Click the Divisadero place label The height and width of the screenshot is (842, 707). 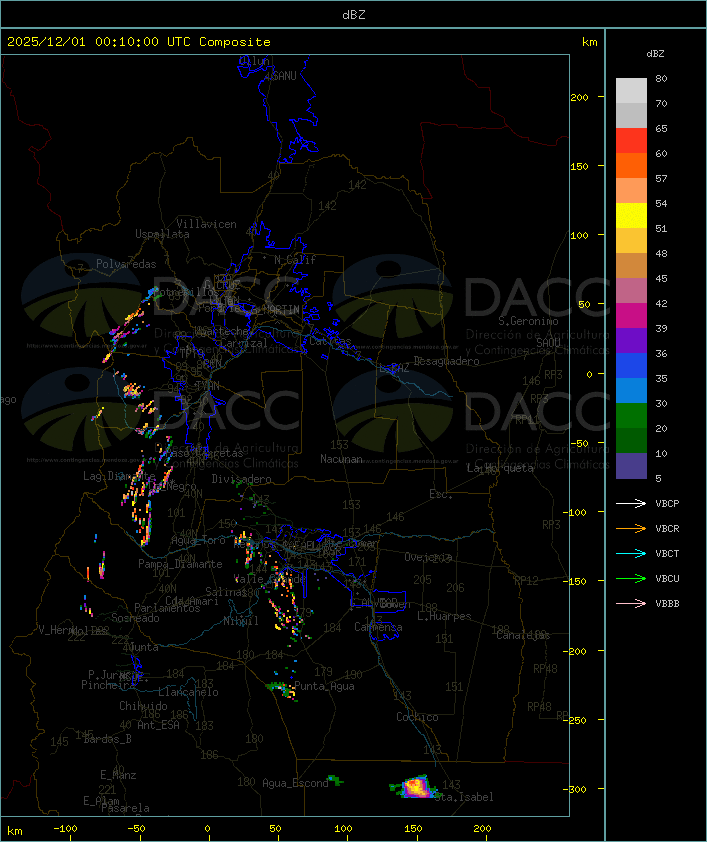[x=242, y=478]
